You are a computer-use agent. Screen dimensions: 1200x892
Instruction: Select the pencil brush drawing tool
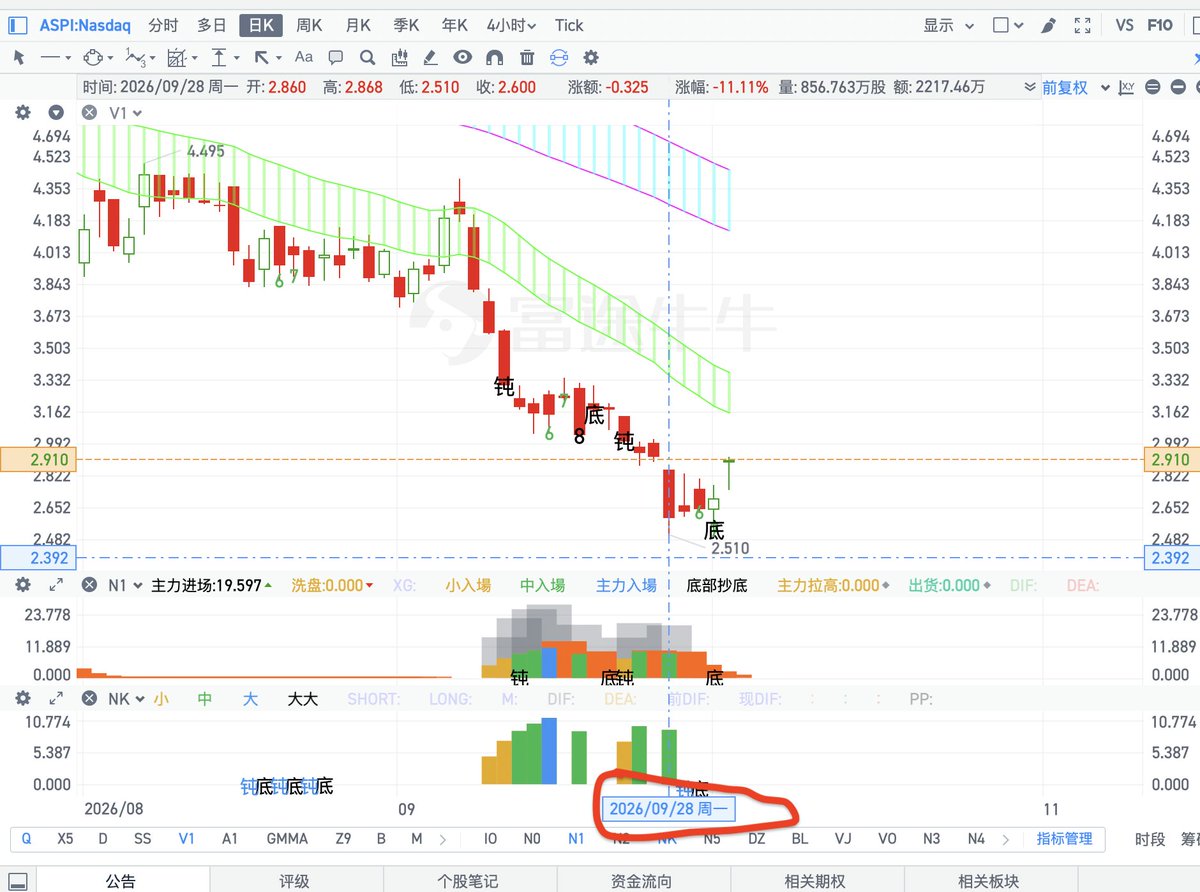click(x=430, y=58)
